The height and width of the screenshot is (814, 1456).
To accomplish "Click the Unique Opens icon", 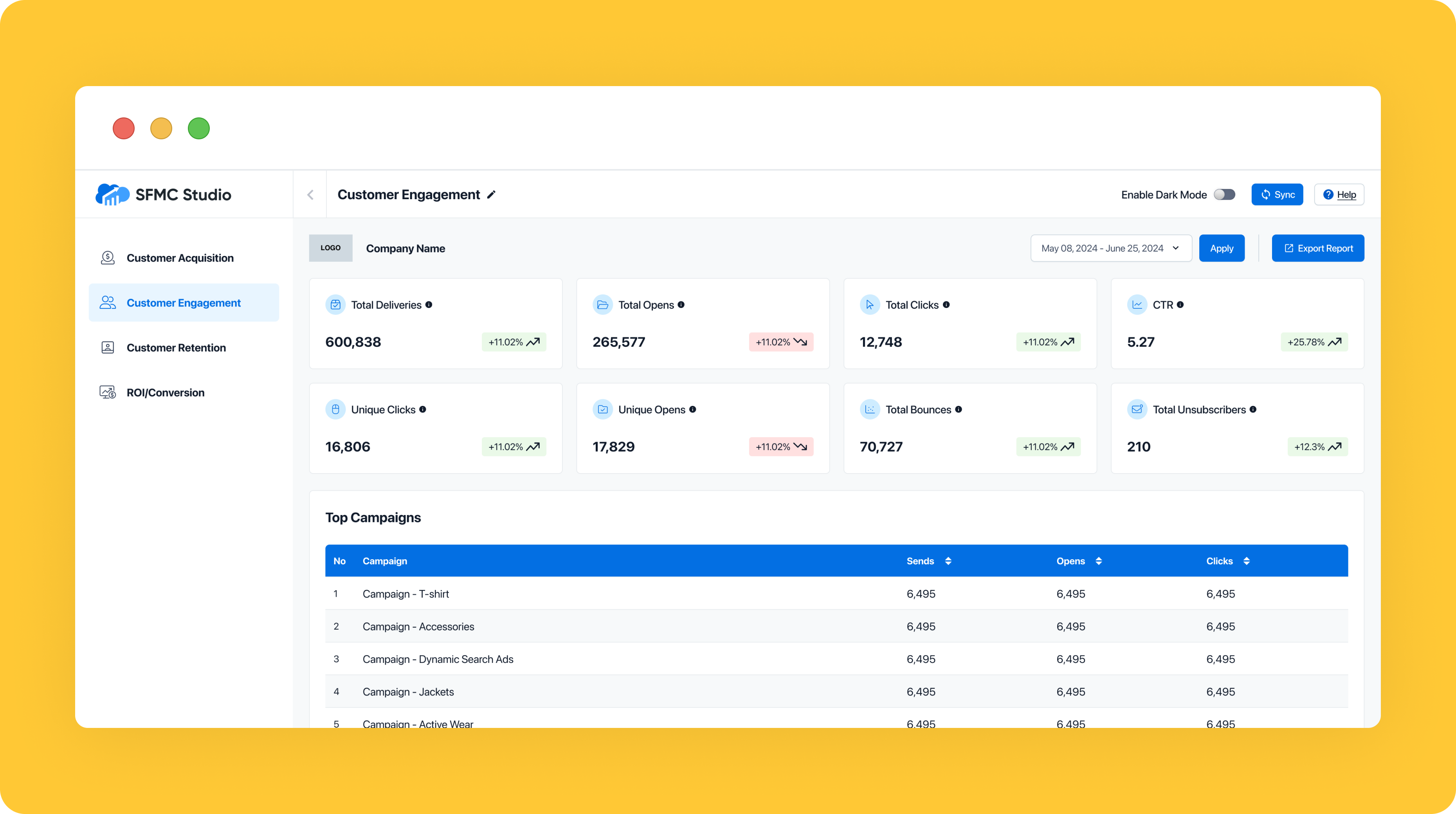I will tap(602, 409).
